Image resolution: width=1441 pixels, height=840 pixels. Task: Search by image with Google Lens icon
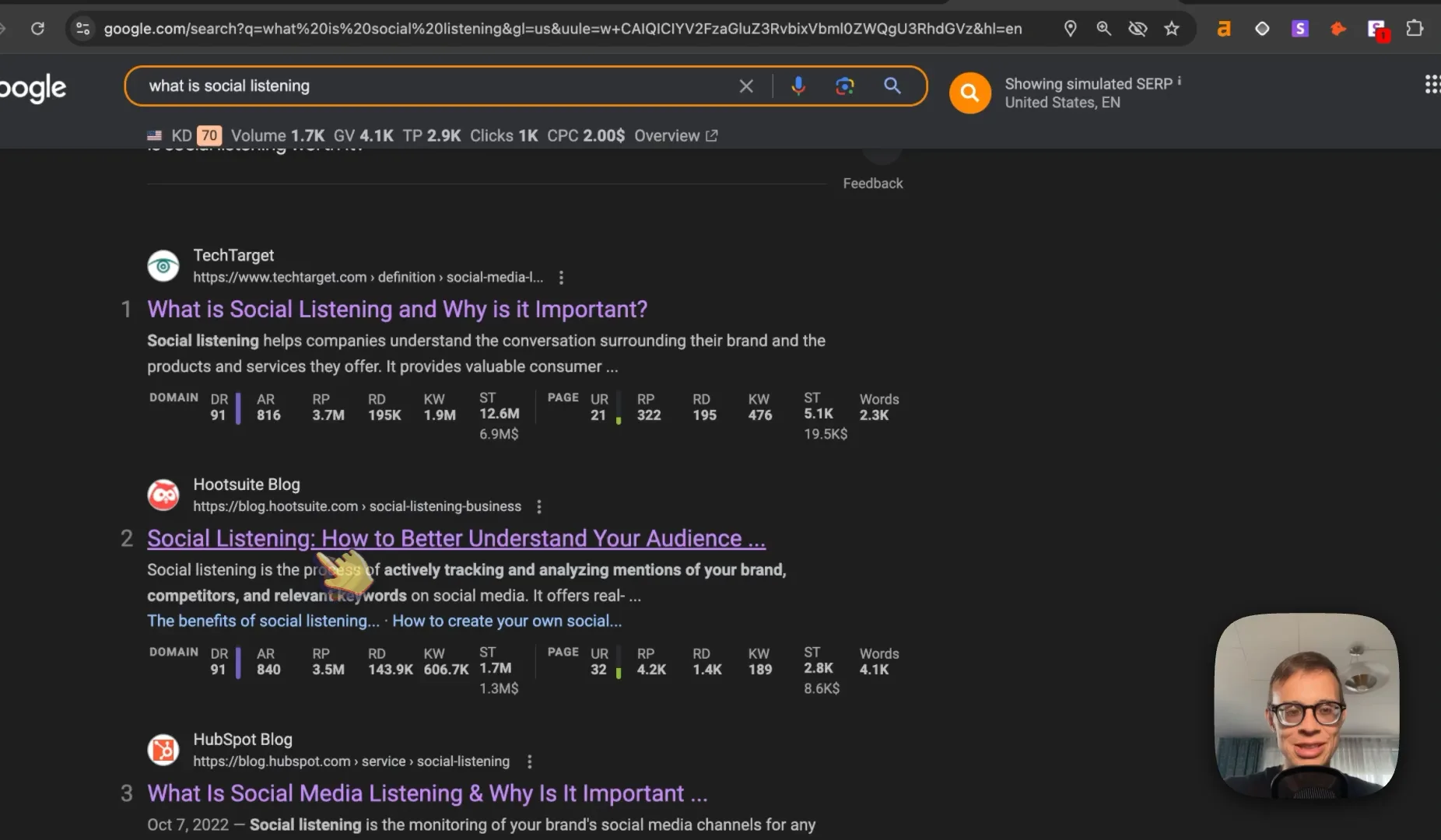845,86
